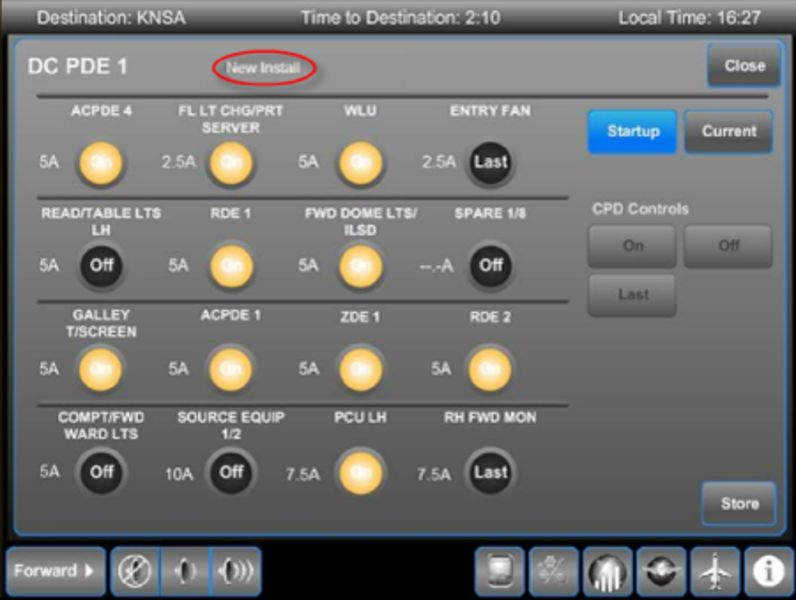This screenshot has width=796, height=600.
Task: Select the high volume speaker icon
Action: [x=235, y=571]
